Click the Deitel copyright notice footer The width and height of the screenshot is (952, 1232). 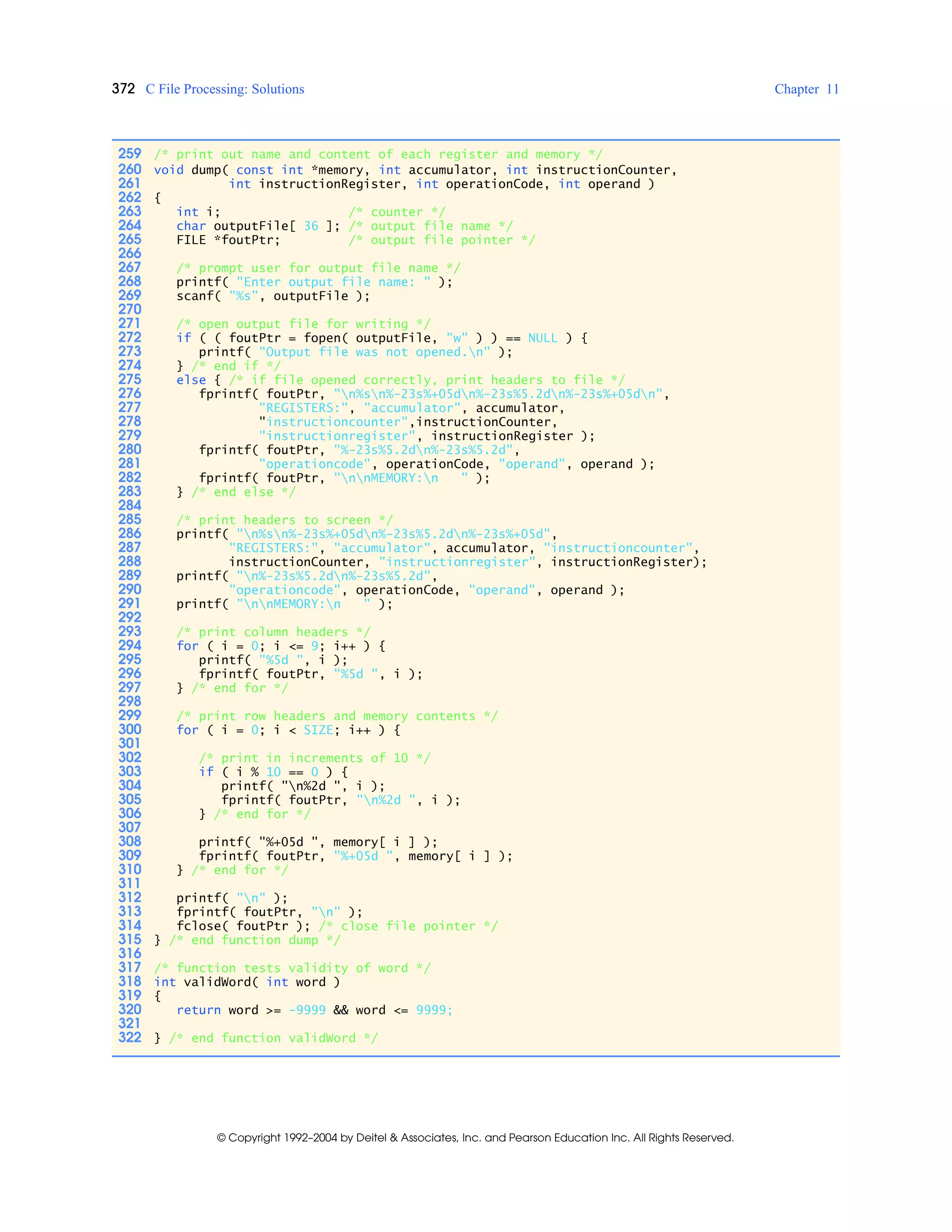click(475, 1137)
